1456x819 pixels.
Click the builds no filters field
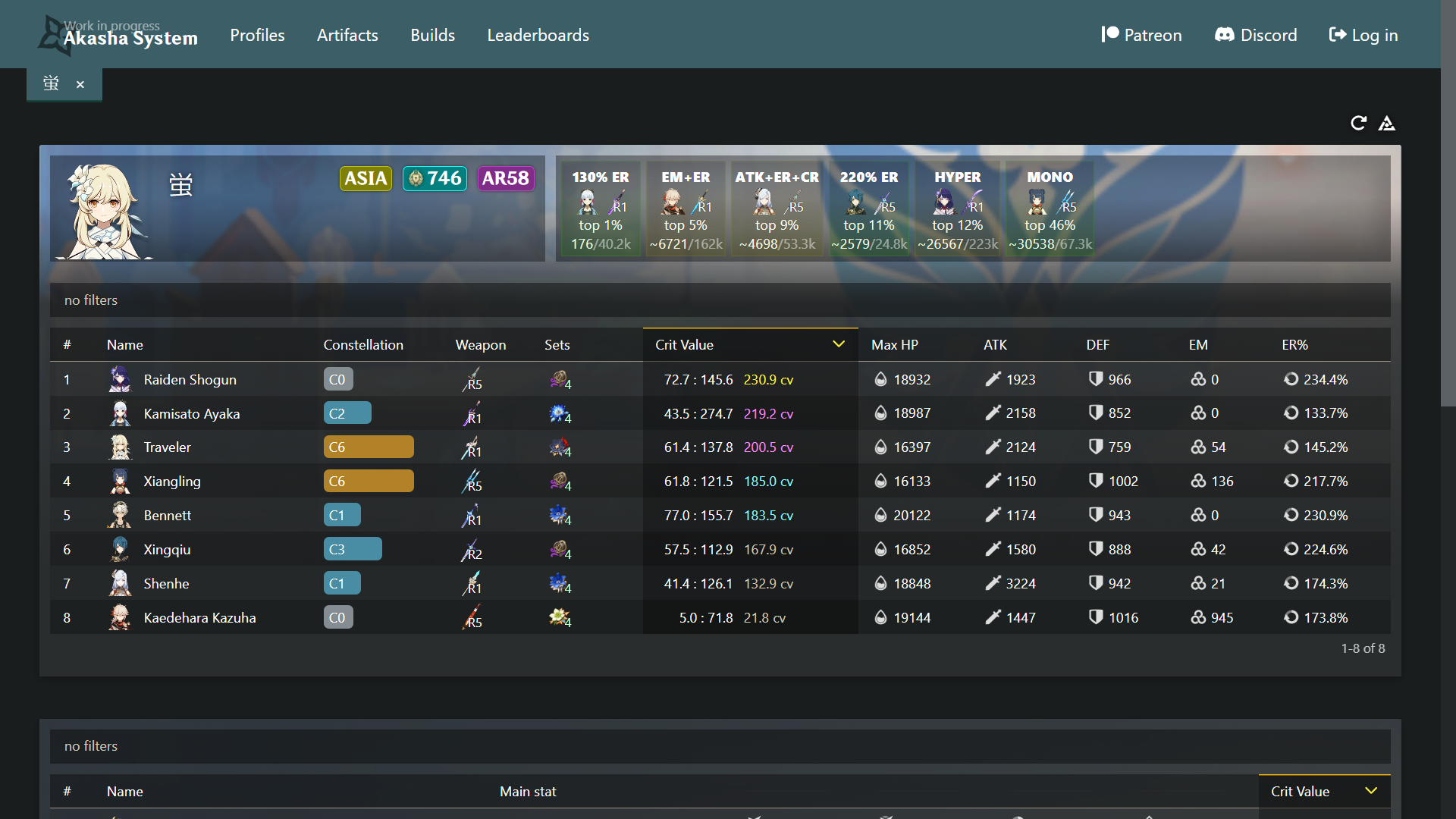tap(720, 300)
